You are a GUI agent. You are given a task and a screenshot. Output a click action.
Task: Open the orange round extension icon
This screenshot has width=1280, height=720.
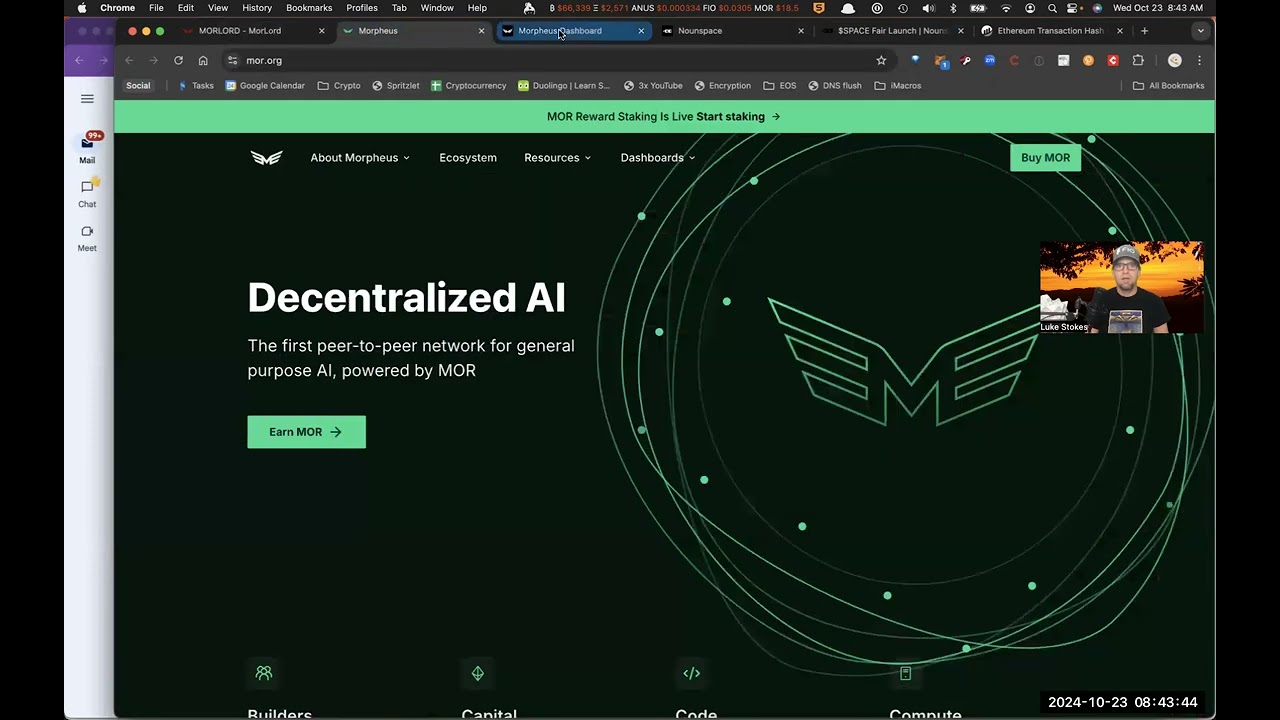(x=1088, y=60)
